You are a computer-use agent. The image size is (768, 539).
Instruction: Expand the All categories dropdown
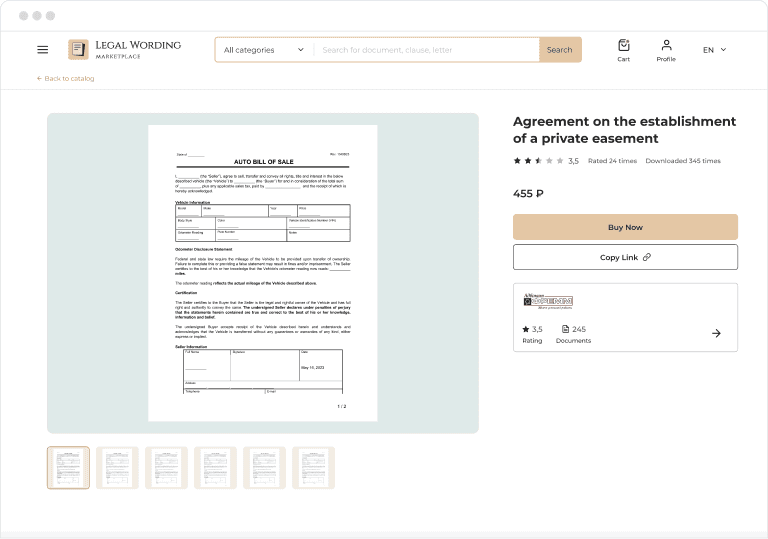tap(264, 50)
